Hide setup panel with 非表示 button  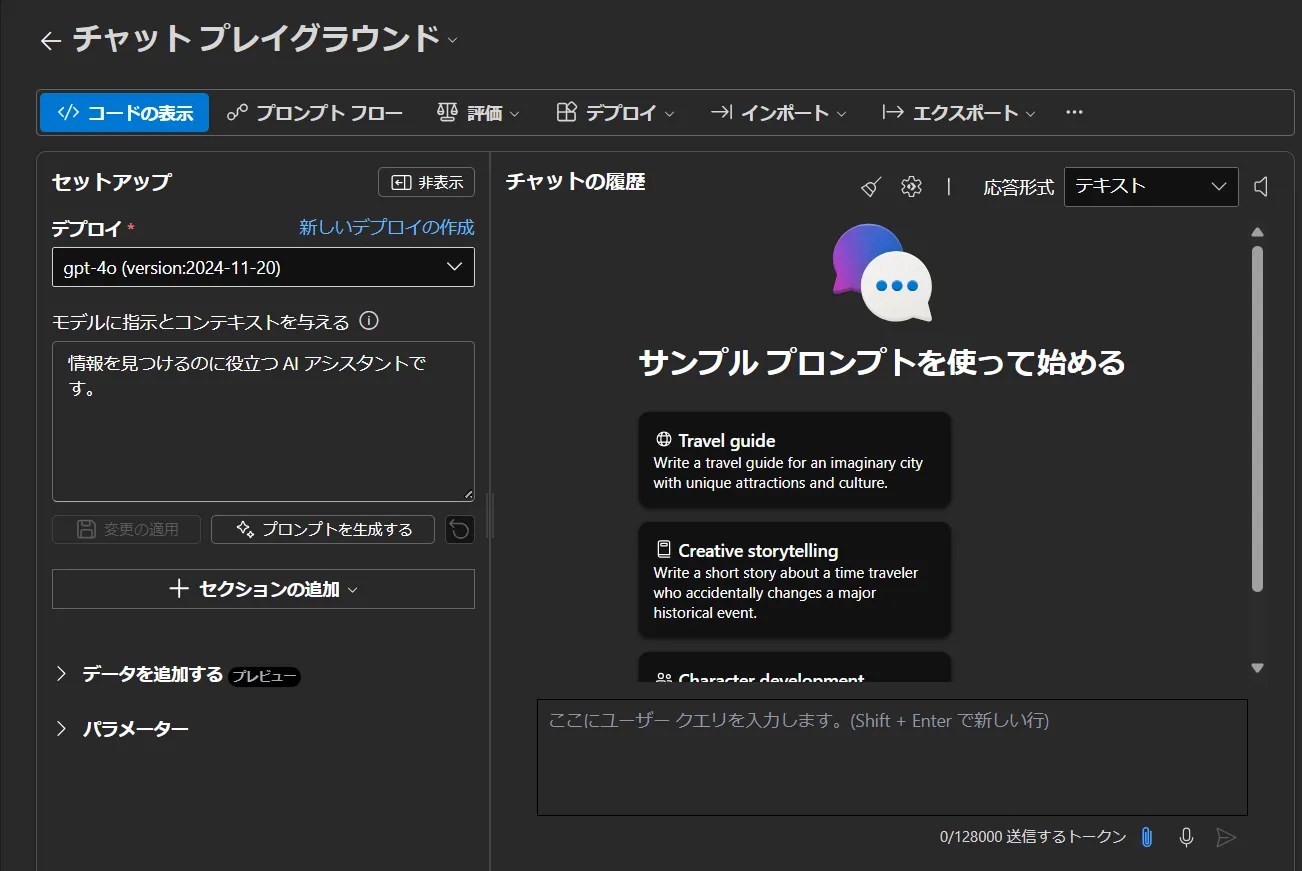click(x=426, y=182)
